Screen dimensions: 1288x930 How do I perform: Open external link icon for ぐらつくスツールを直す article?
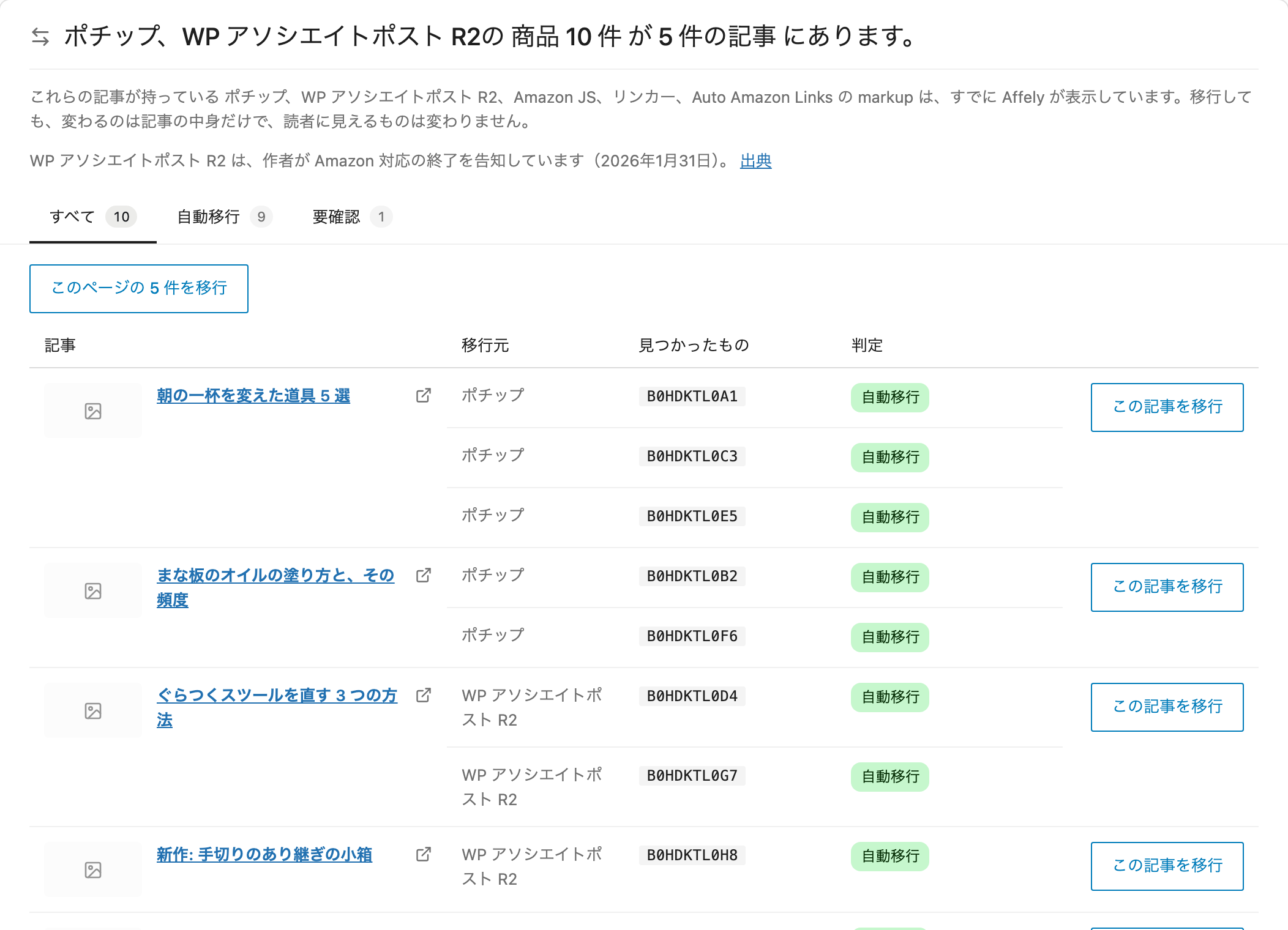click(x=423, y=695)
